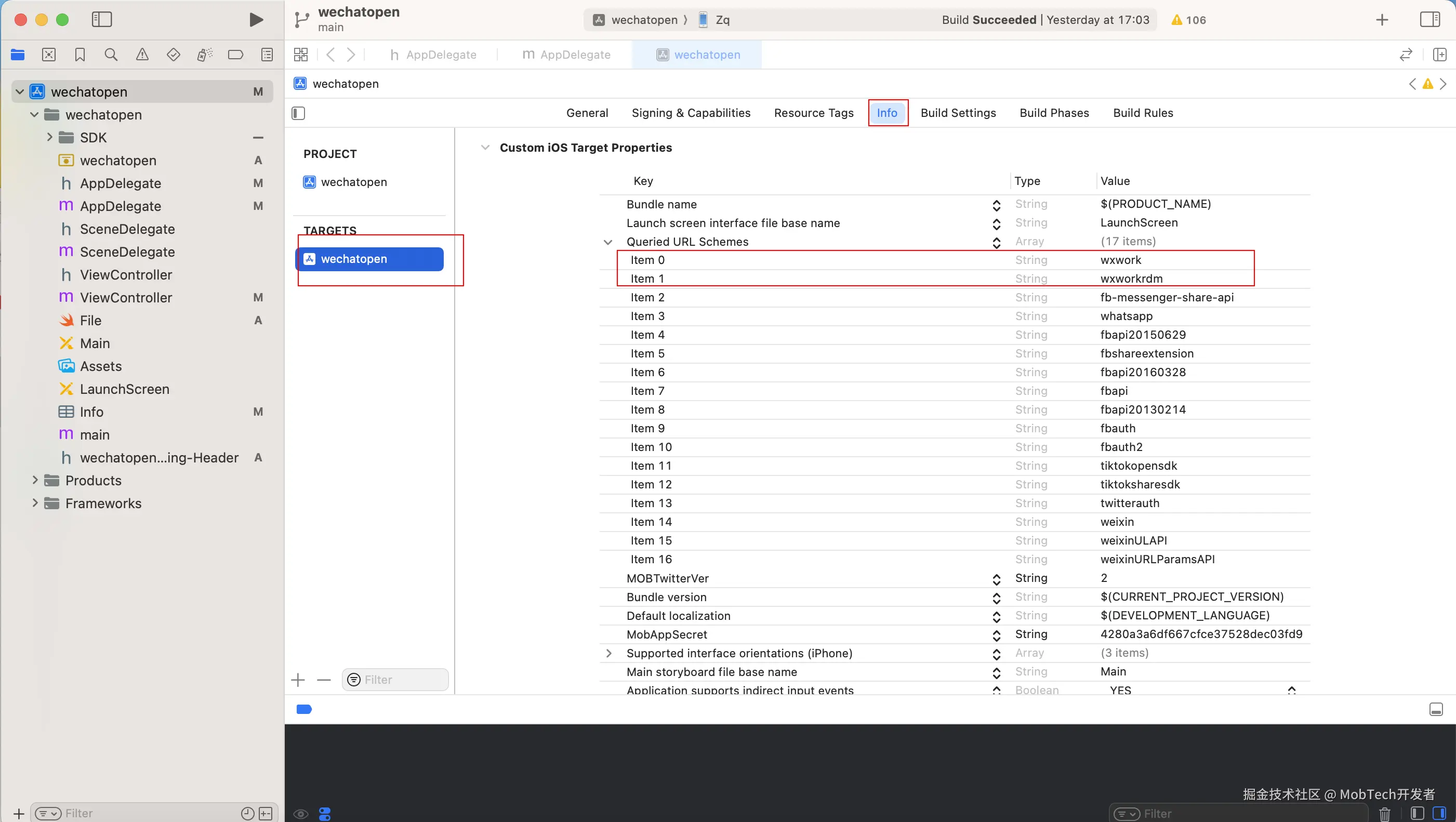This screenshot has height=822, width=1456.
Task: Expand Supported interface orientations (iPhone)
Action: (x=608, y=653)
